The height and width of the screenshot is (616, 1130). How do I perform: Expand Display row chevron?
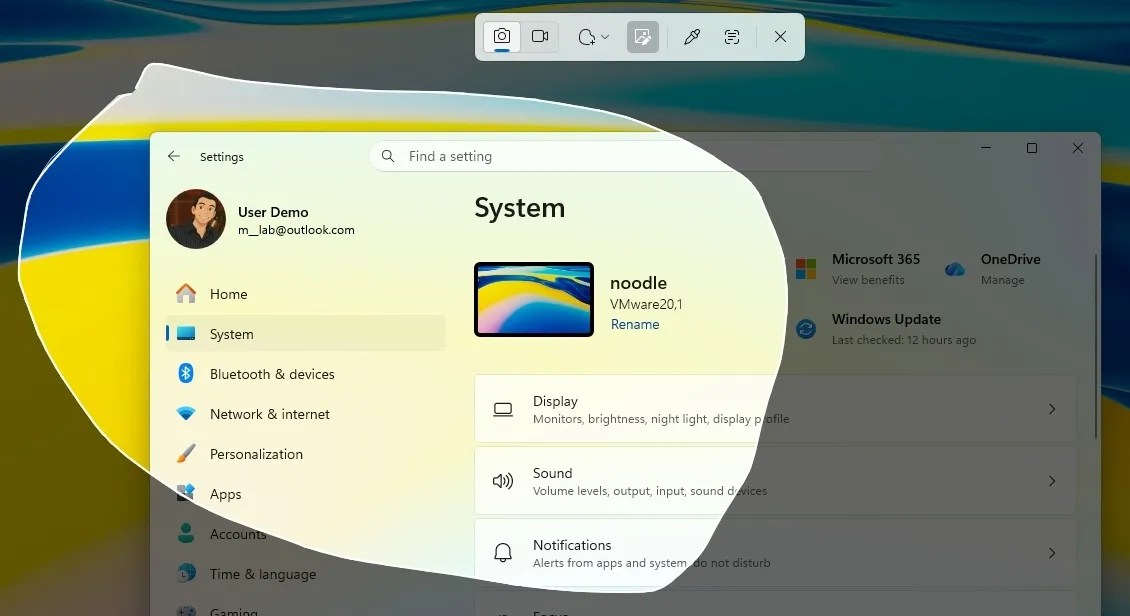(1052, 409)
